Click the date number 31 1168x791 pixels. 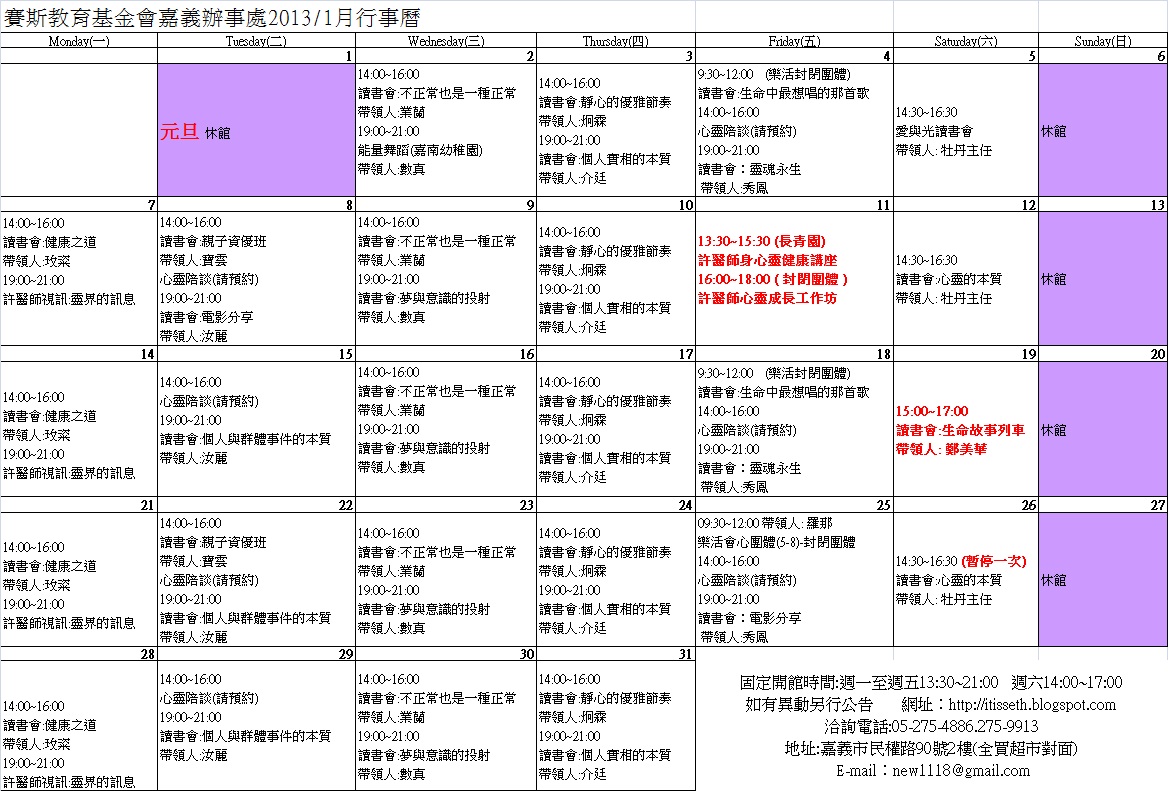pos(686,654)
